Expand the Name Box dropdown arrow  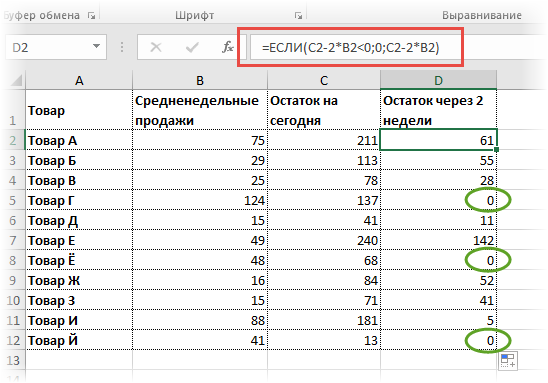click(96, 46)
